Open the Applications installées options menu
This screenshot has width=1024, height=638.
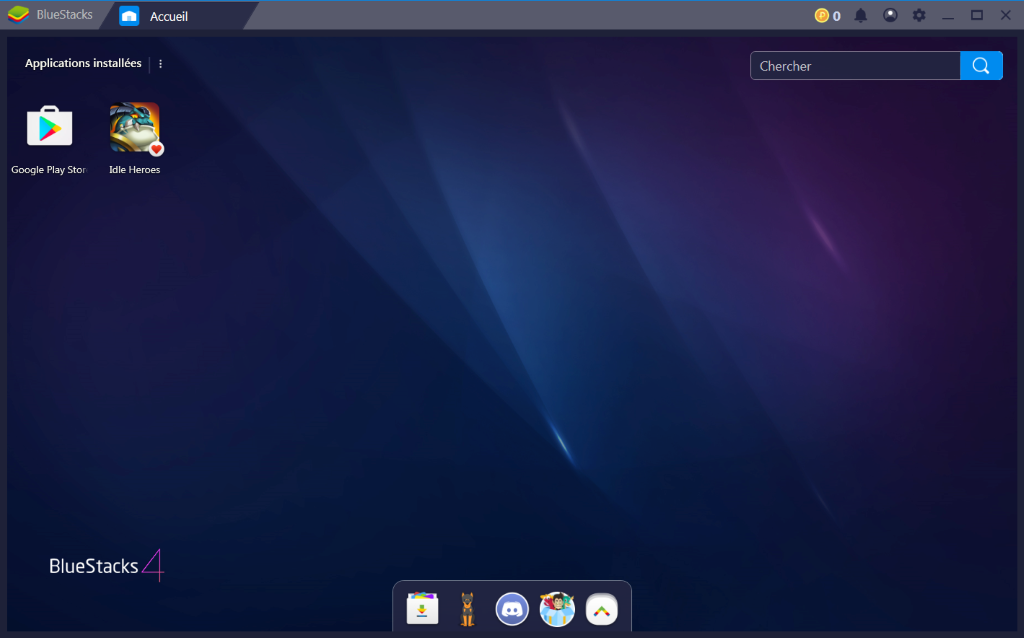pos(161,64)
